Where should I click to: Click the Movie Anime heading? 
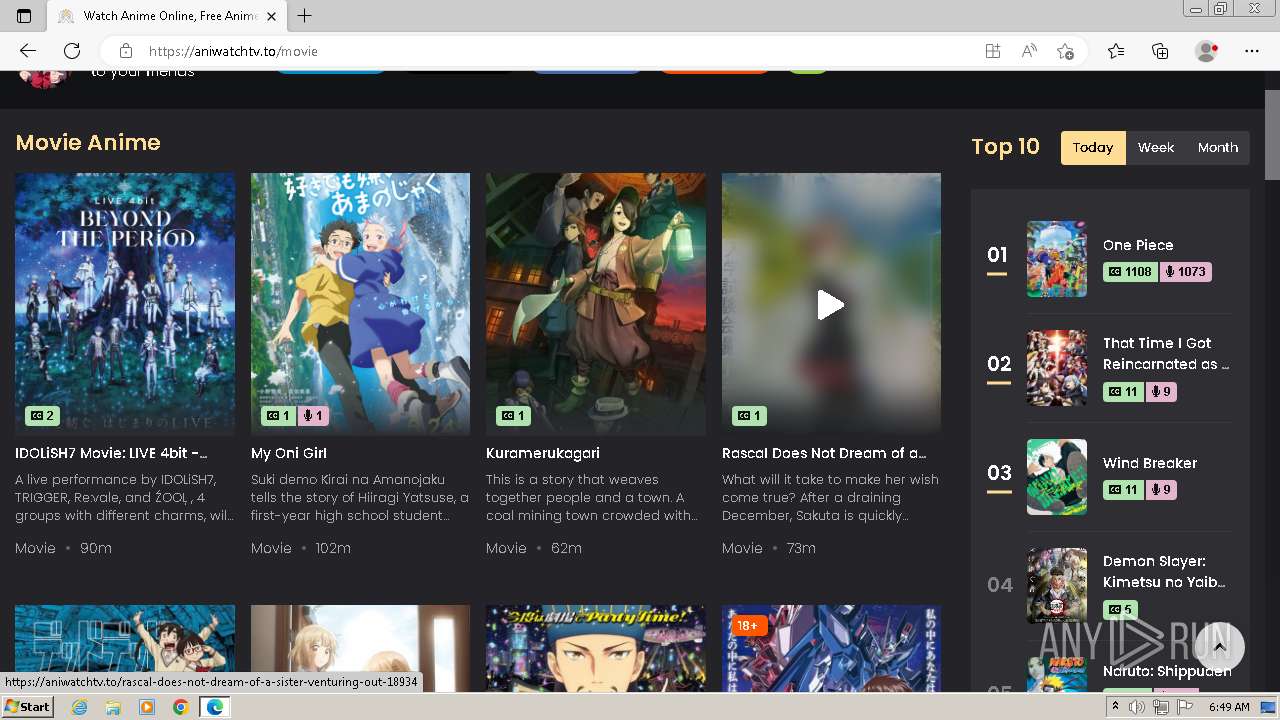88,143
